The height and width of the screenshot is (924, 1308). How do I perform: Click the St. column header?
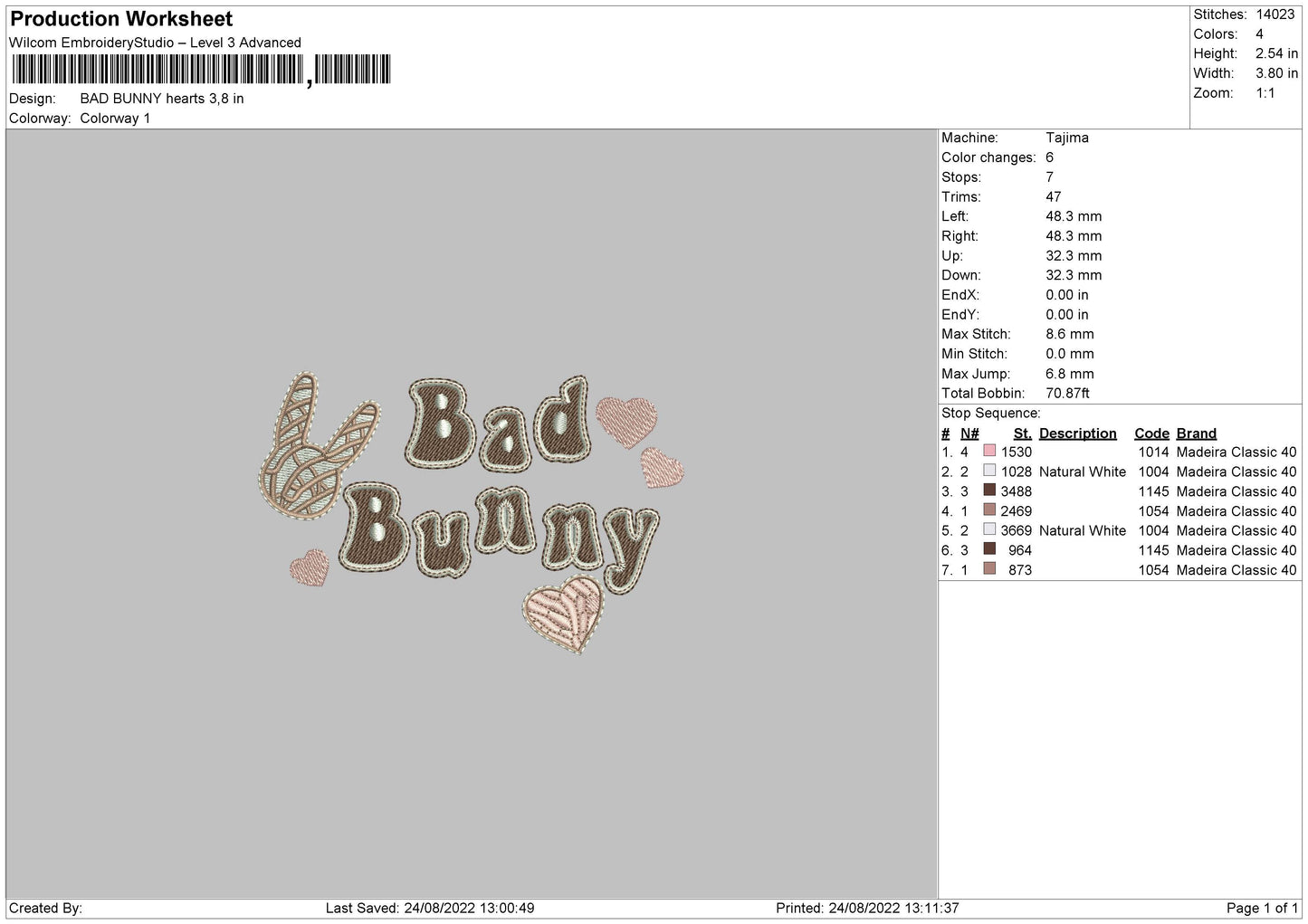[1022, 433]
